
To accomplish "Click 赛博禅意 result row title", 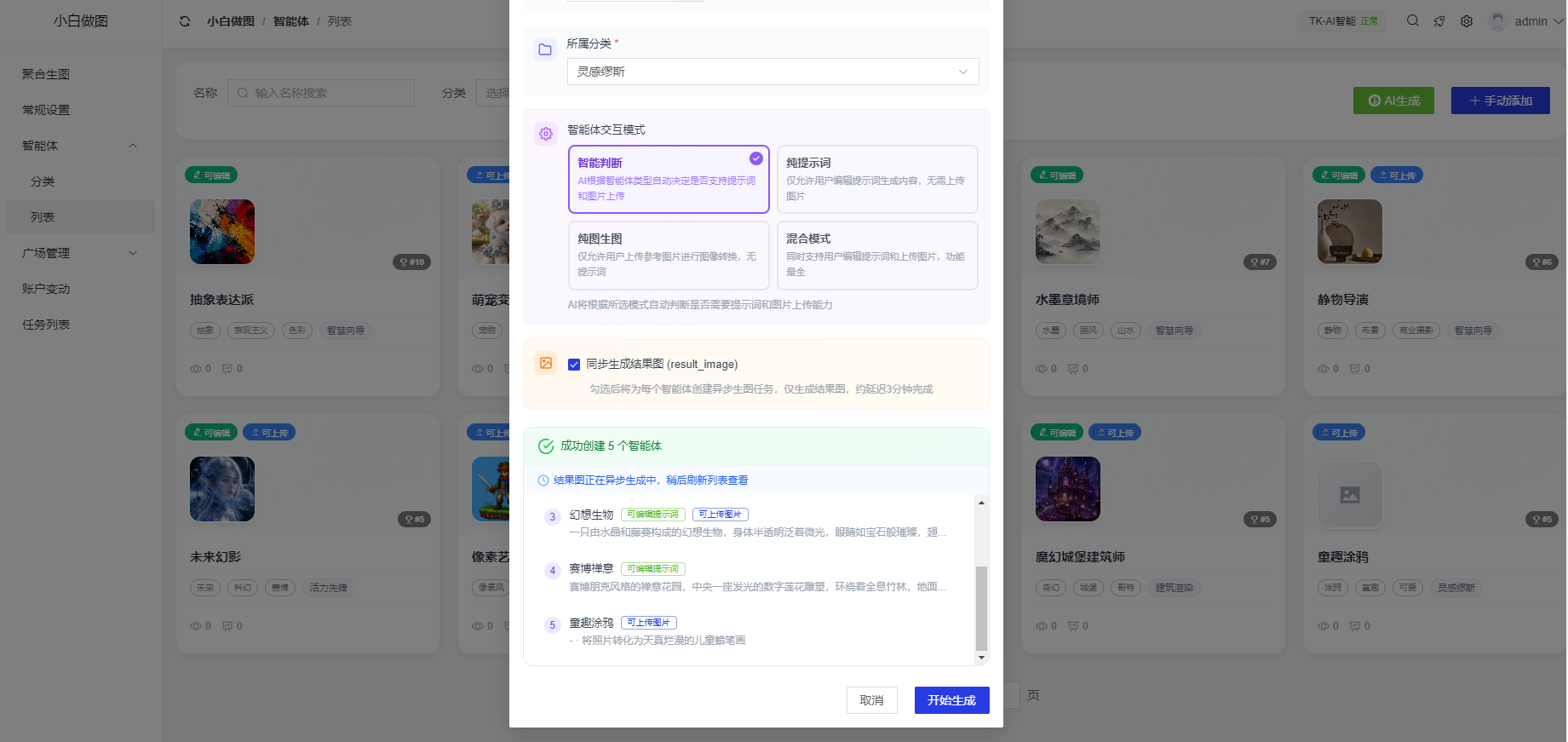I will (591, 568).
